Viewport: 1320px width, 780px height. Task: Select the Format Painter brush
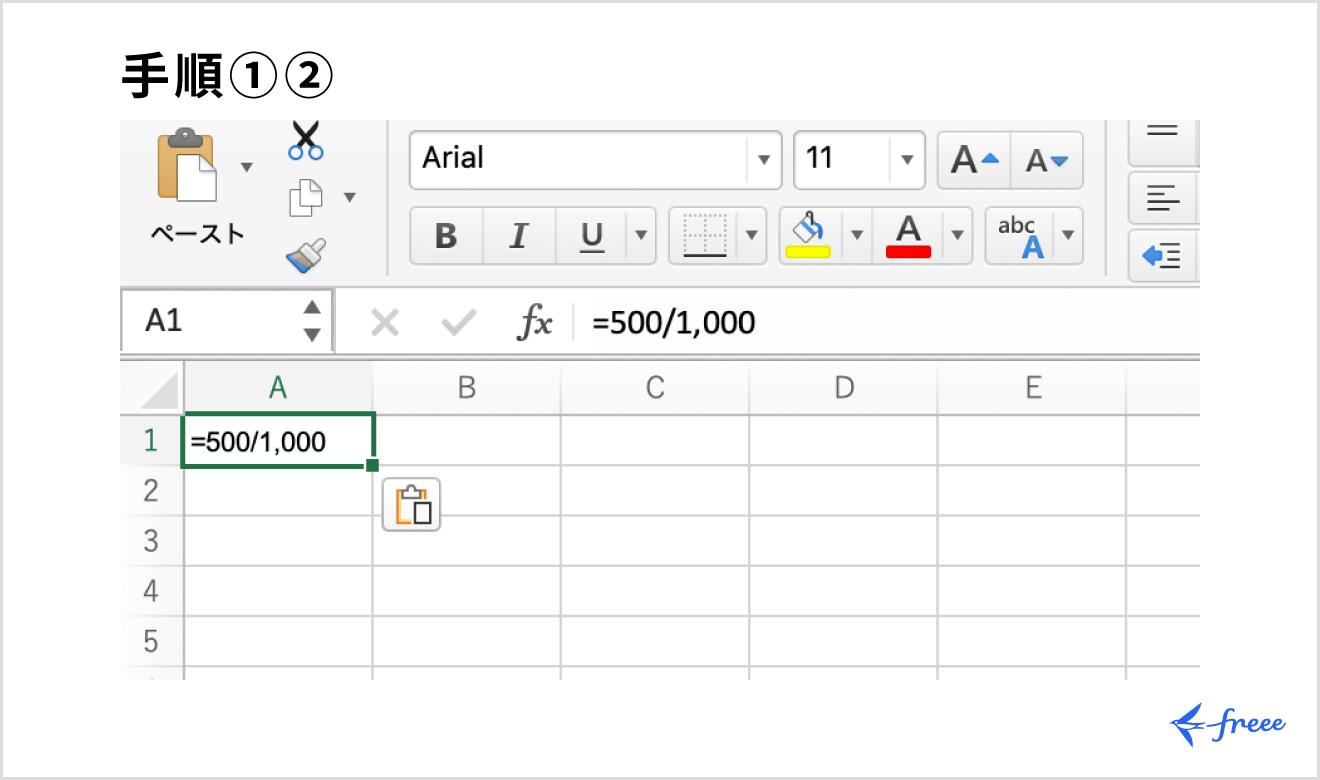(305, 255)
